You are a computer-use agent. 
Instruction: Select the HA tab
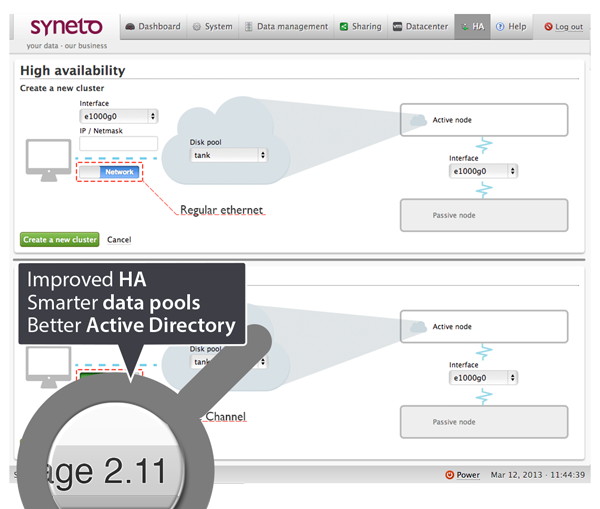pyautogui.click(x=472, y=27)
